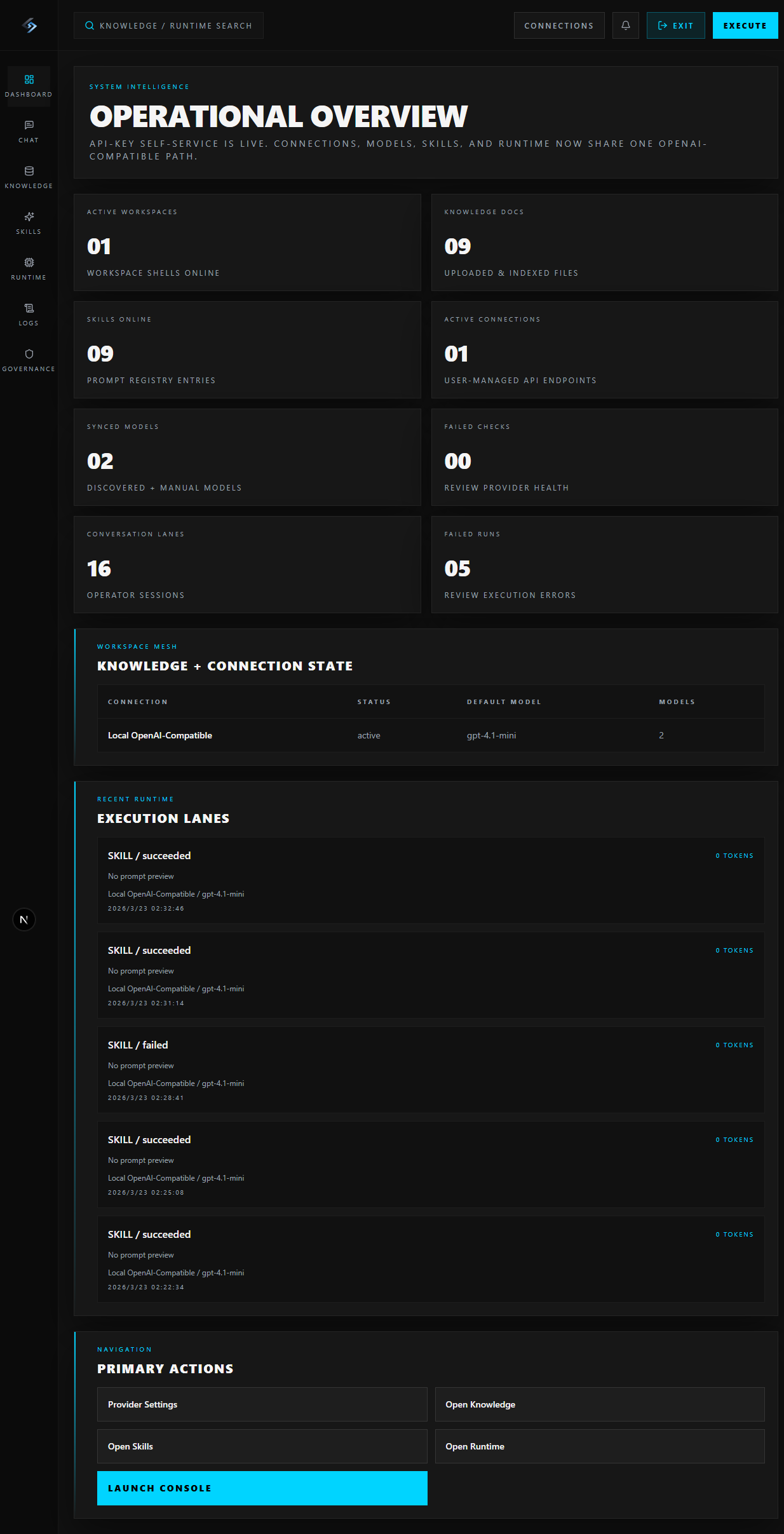Open the SKILL / failed execution lane
Image resolution: width=784 pixels, height=1534 pixels.
click(x=431, y=1069)
